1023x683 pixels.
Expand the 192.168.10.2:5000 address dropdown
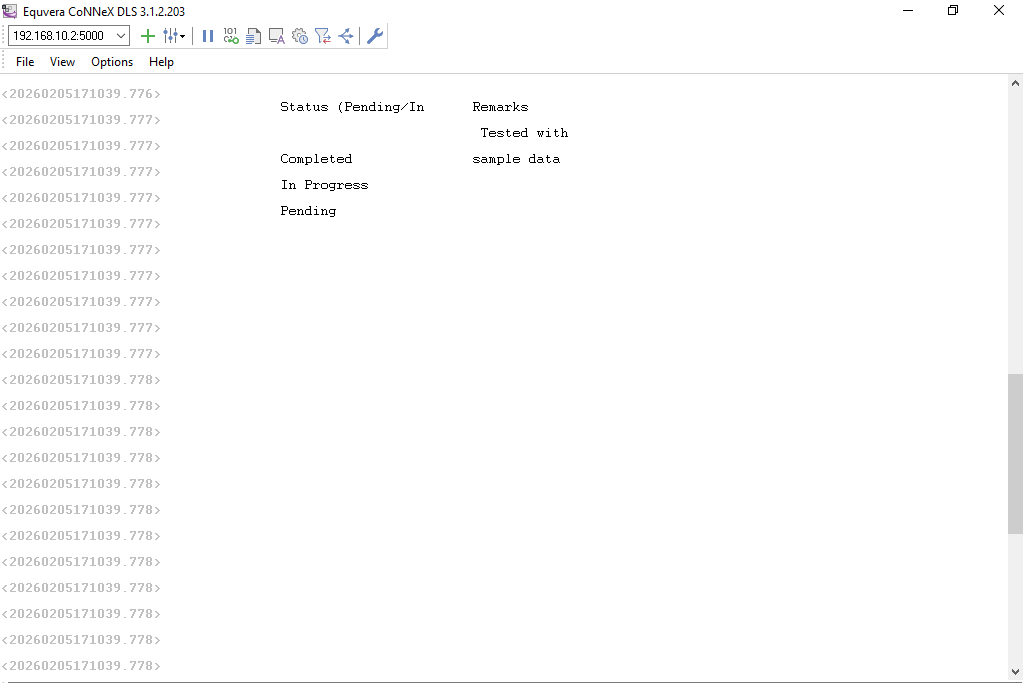click(x=121, y=36)
